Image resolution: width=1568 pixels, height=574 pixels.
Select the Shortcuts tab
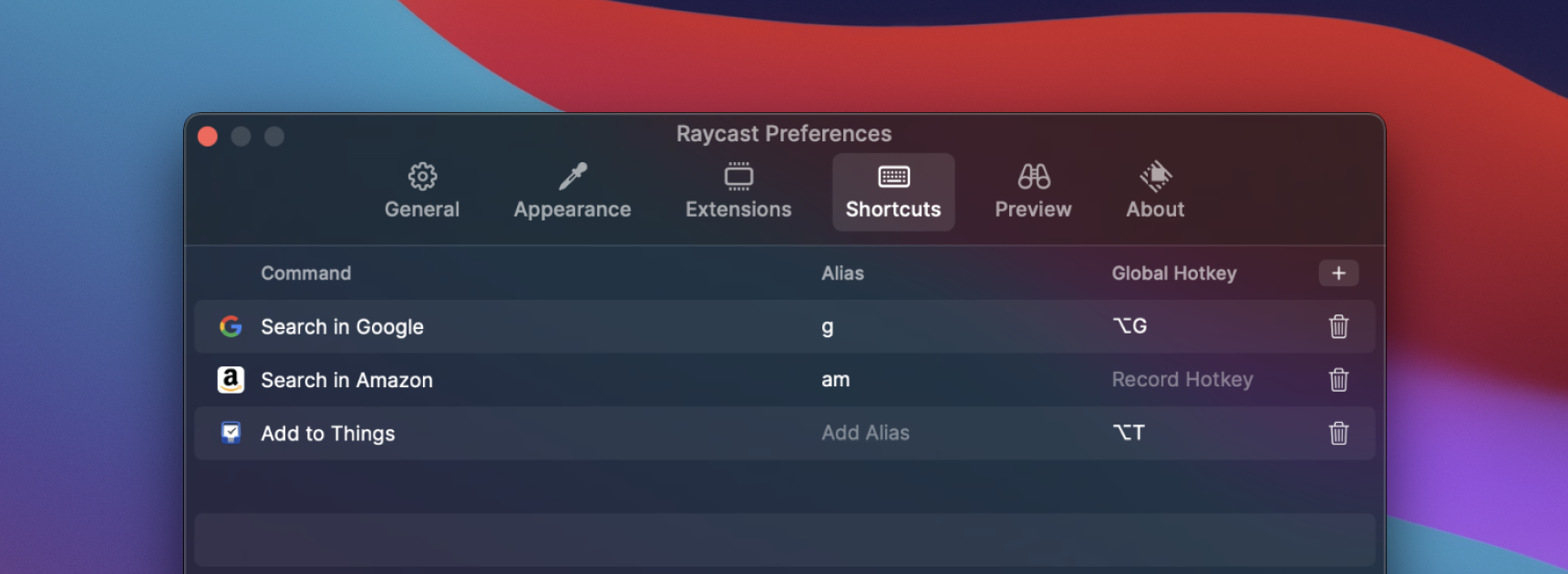(892, 191)
